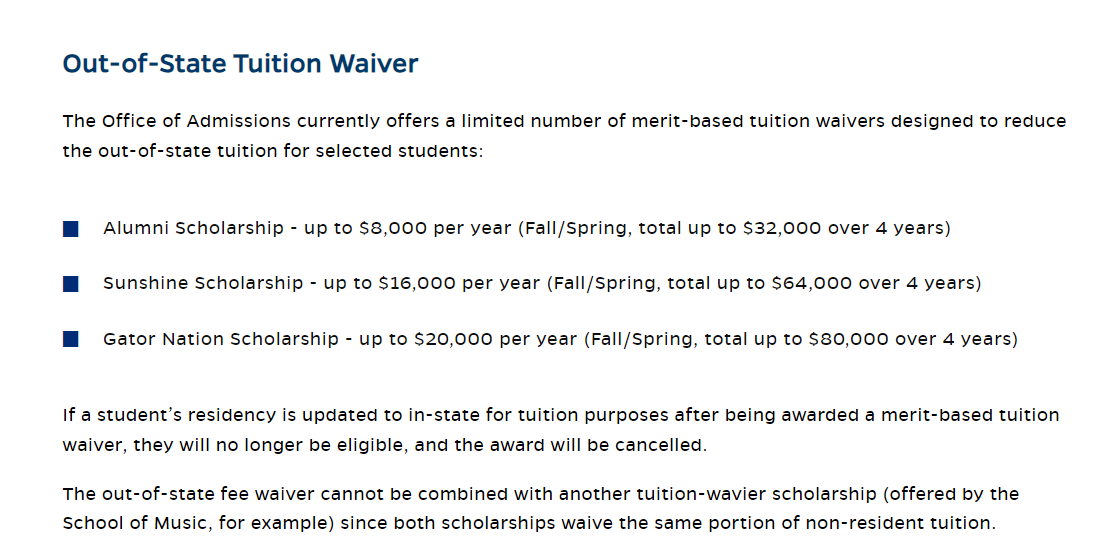The height and width of the screenshot is (560, 1104).
Task: Click the blue bullet beside Gator Nation Scholarship
Action: [x=70, y=340]
